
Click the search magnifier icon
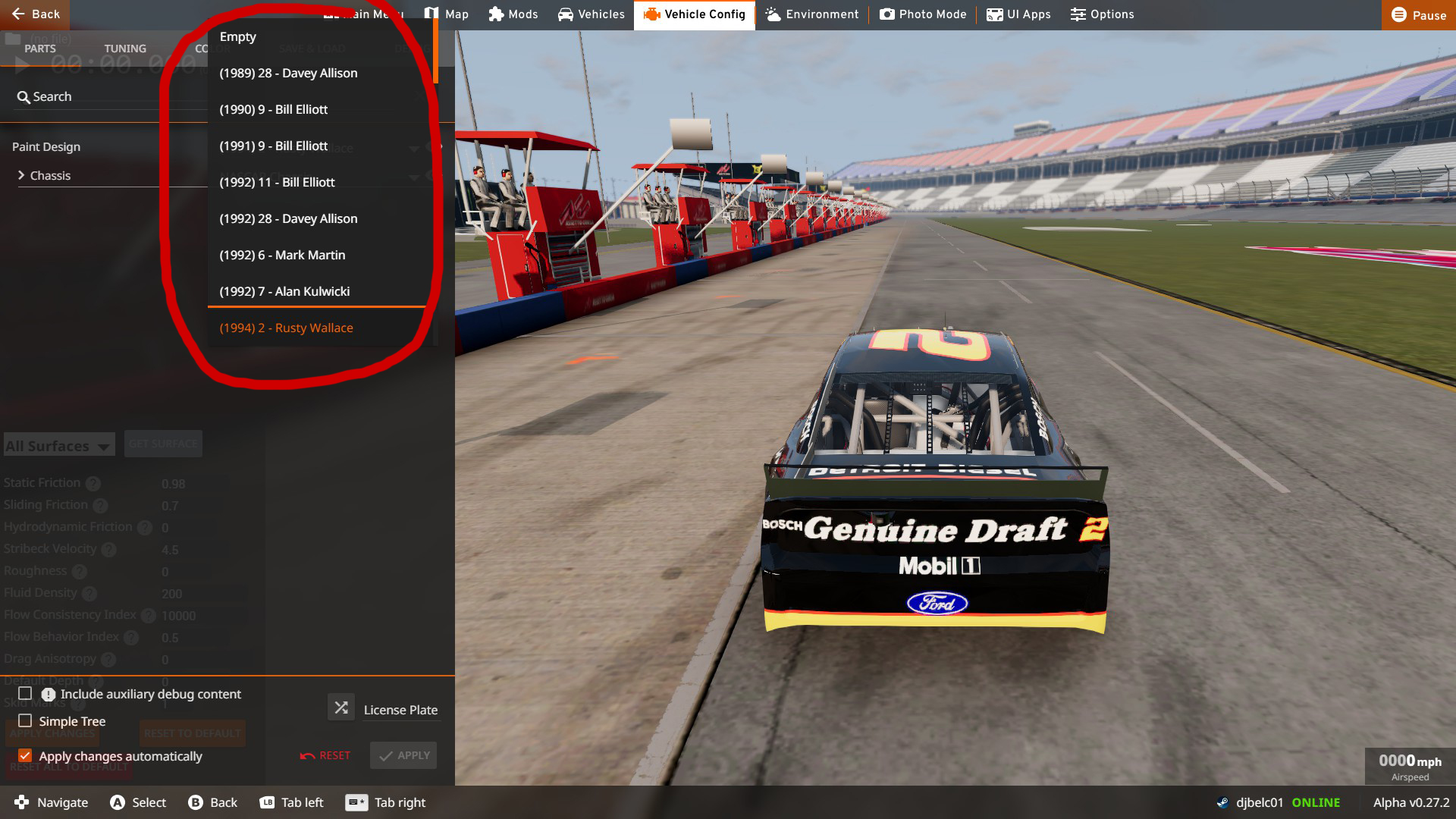point(24,97)
